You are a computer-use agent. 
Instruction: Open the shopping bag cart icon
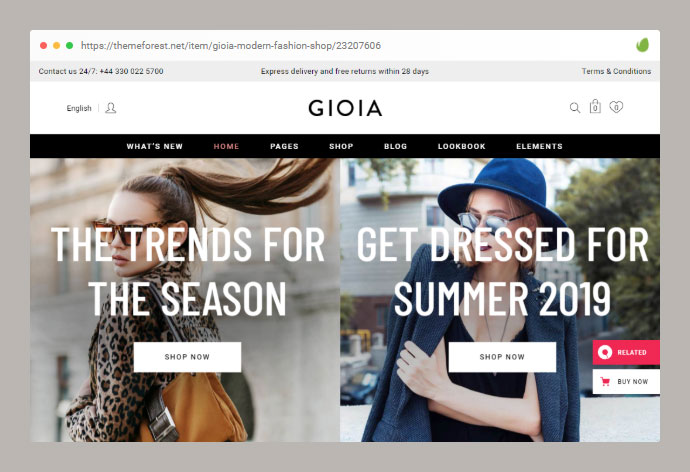click(595, 106)
